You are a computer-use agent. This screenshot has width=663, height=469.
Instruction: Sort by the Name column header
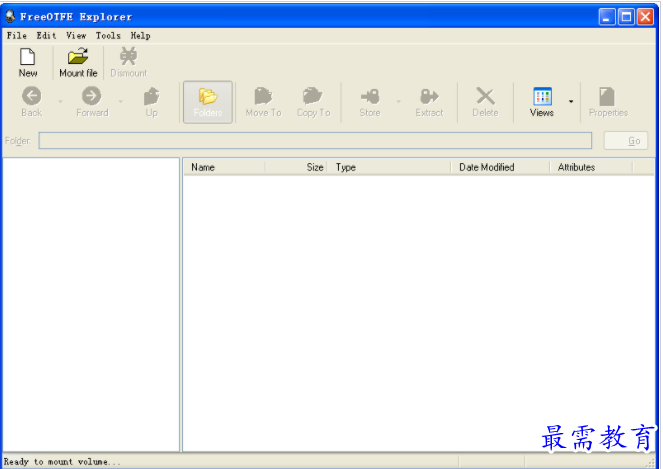click(224, 167)
